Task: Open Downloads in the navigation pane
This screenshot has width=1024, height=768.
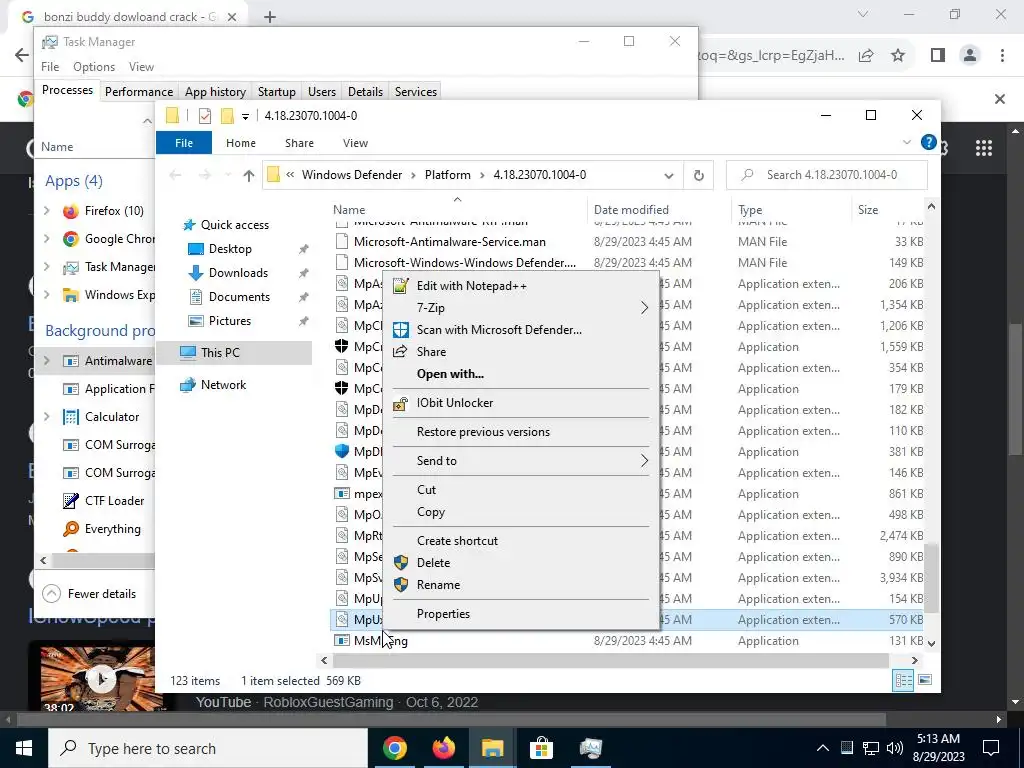Action: tap(238, 273)
